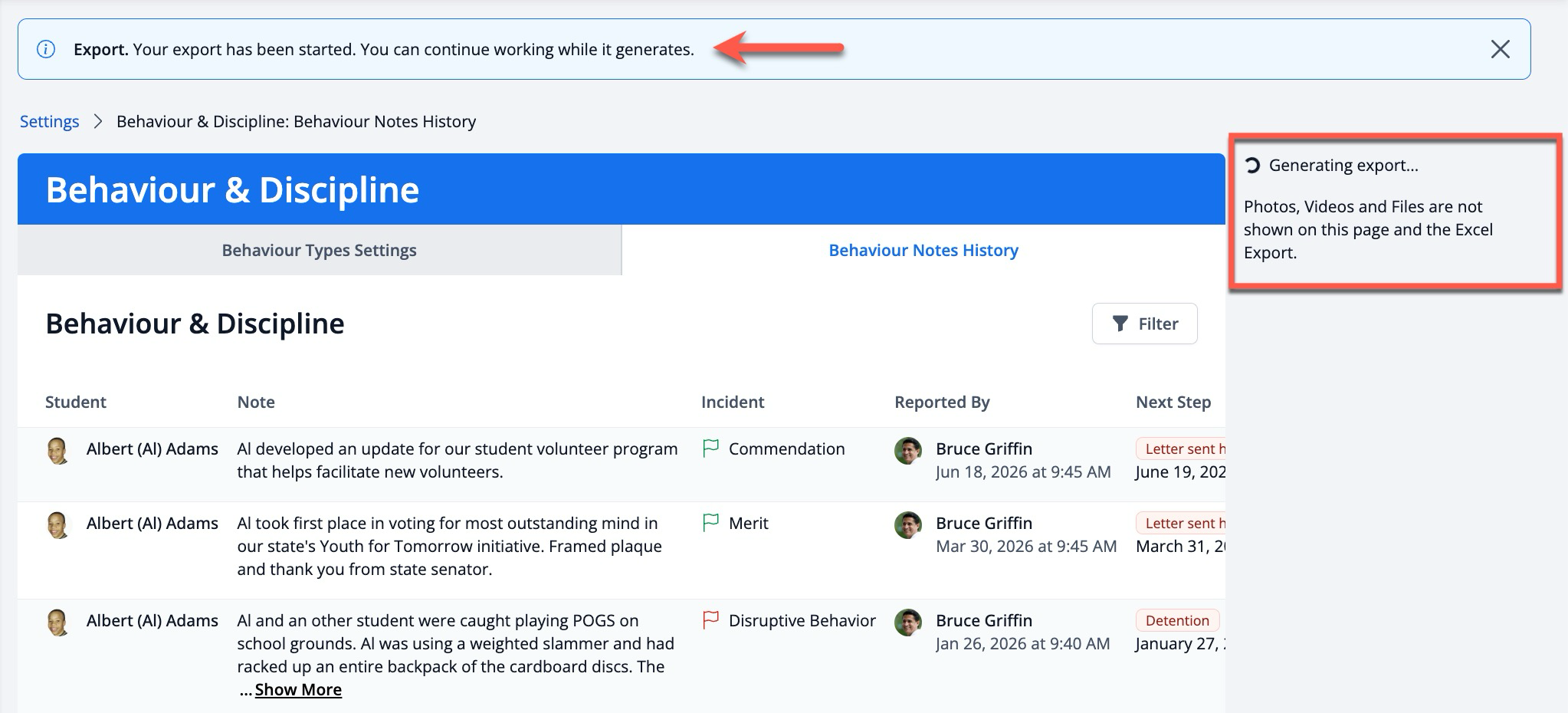The height and width of the screenshot is (713, 1568).
Task: Click the red Disruptive Behavior flag icon
Action: 710,620
